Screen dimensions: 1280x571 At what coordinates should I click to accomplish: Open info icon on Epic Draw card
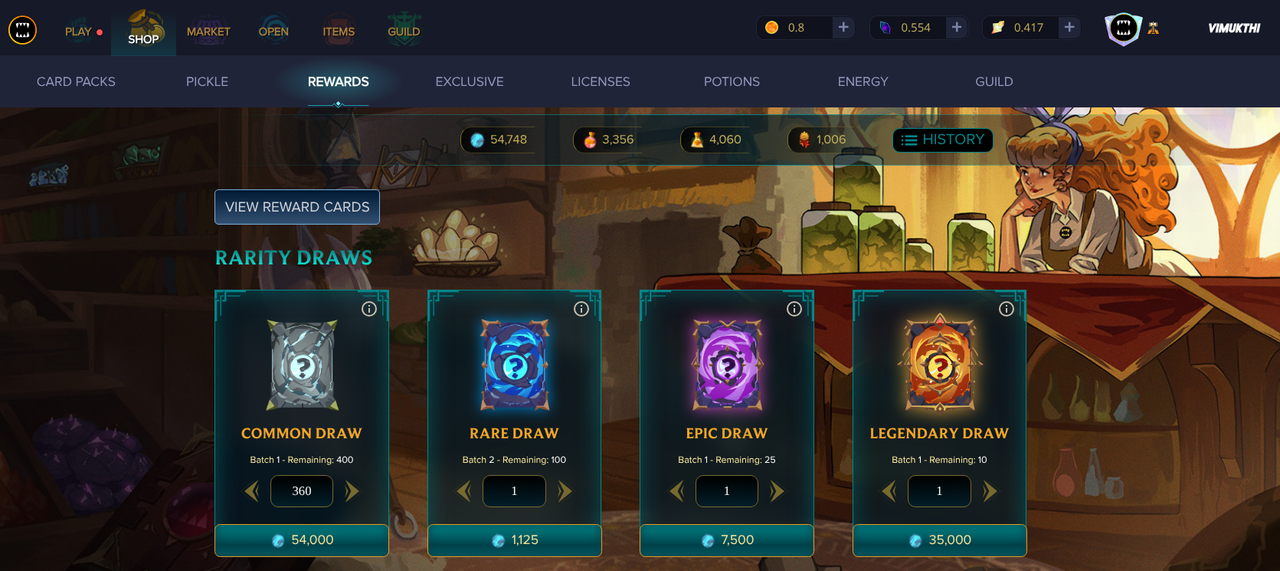tap(794, 309)
